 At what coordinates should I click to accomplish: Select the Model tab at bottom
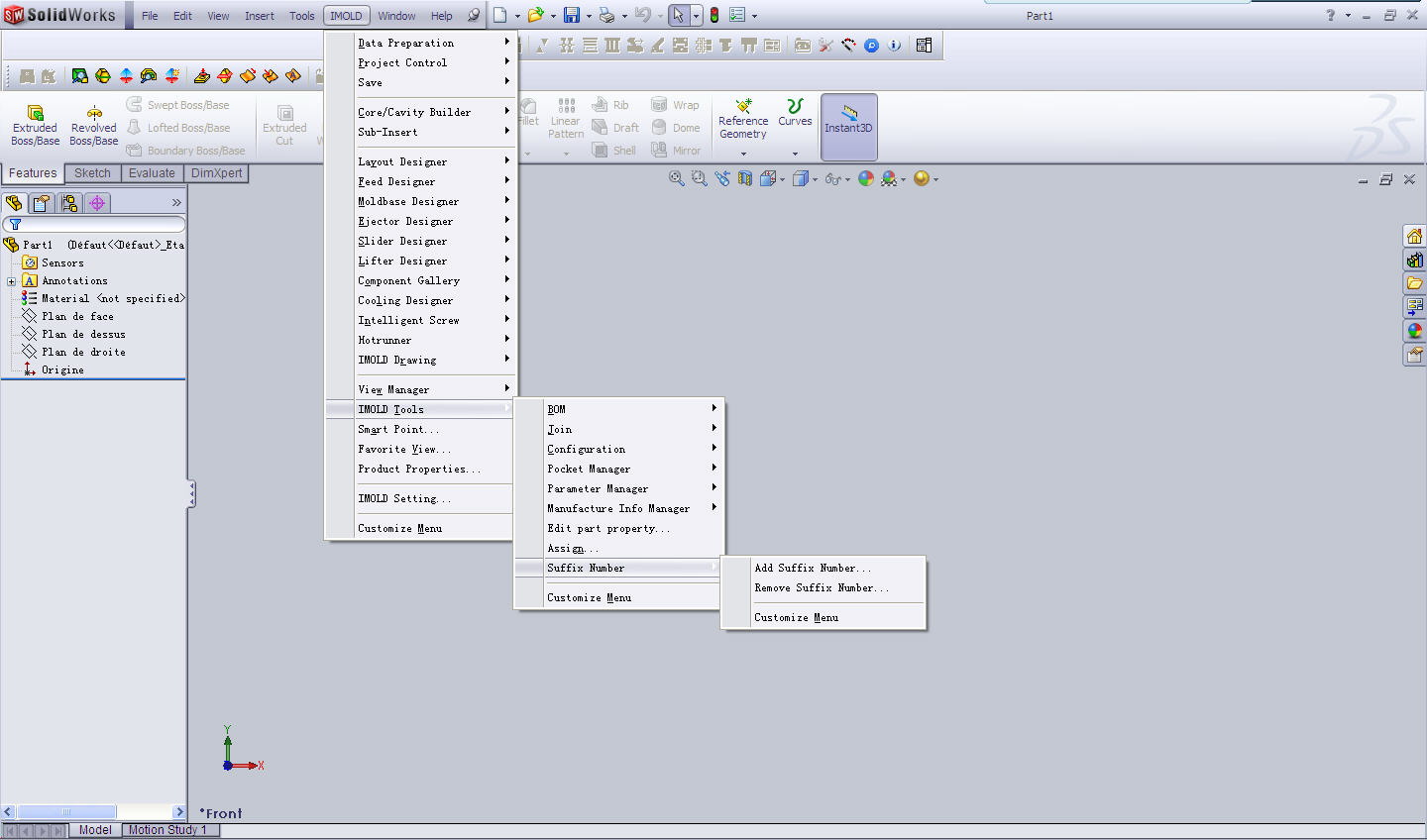pyautogui.click(x=95, y=830)
